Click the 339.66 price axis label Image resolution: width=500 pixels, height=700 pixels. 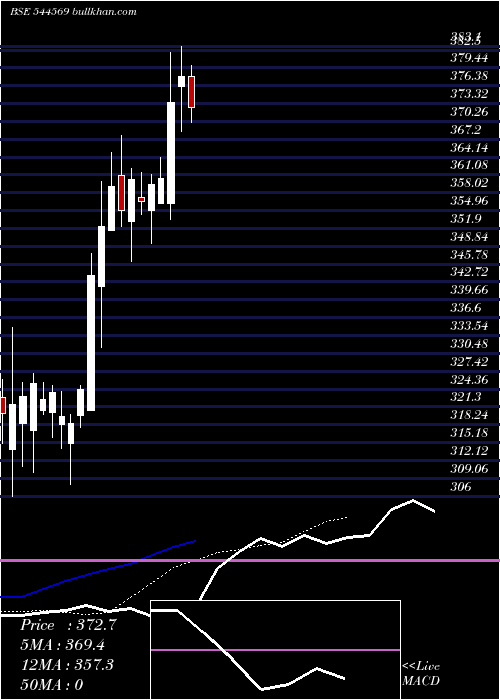(x=469, y=290)
